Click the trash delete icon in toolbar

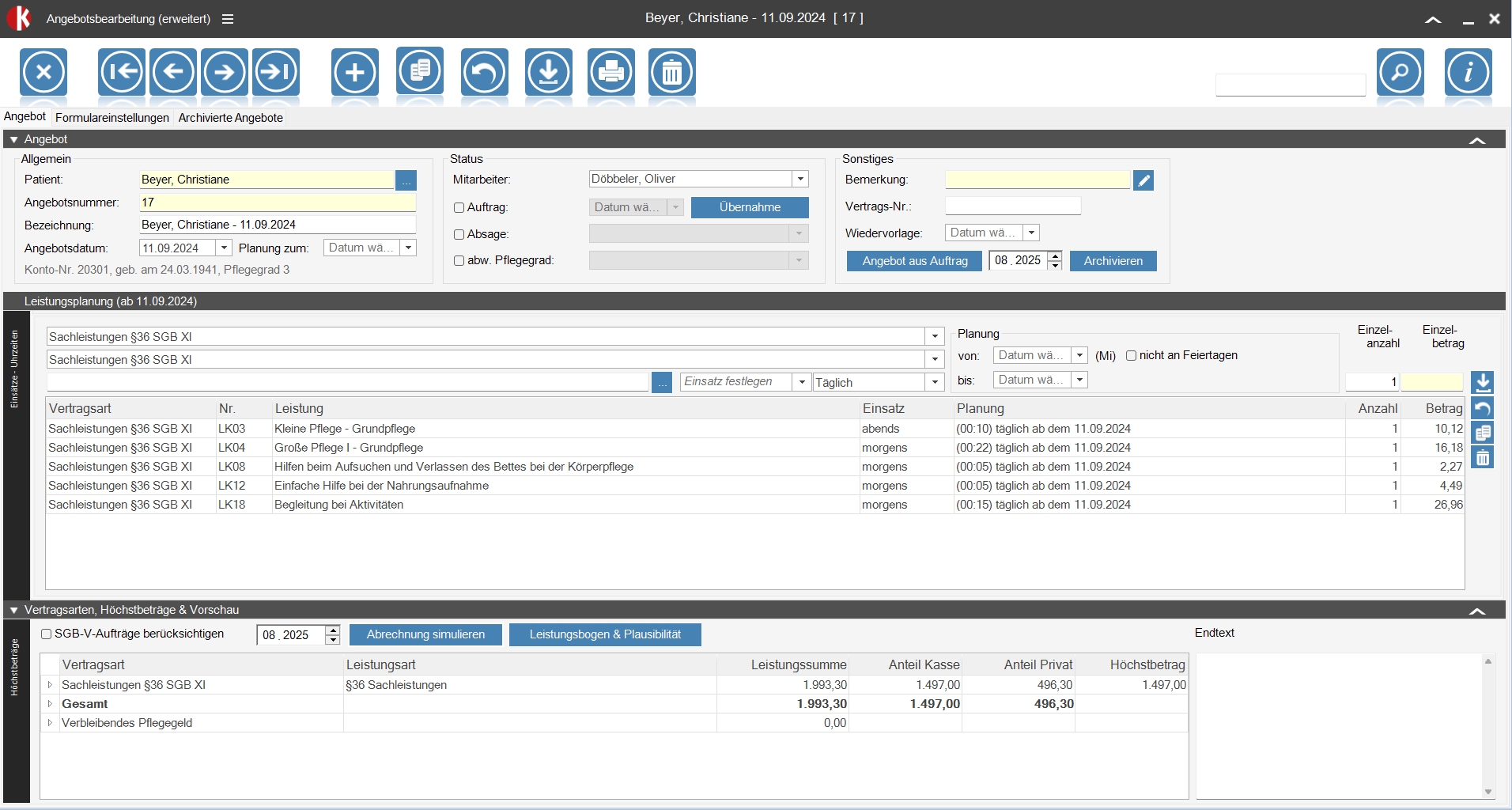[671, 73]
